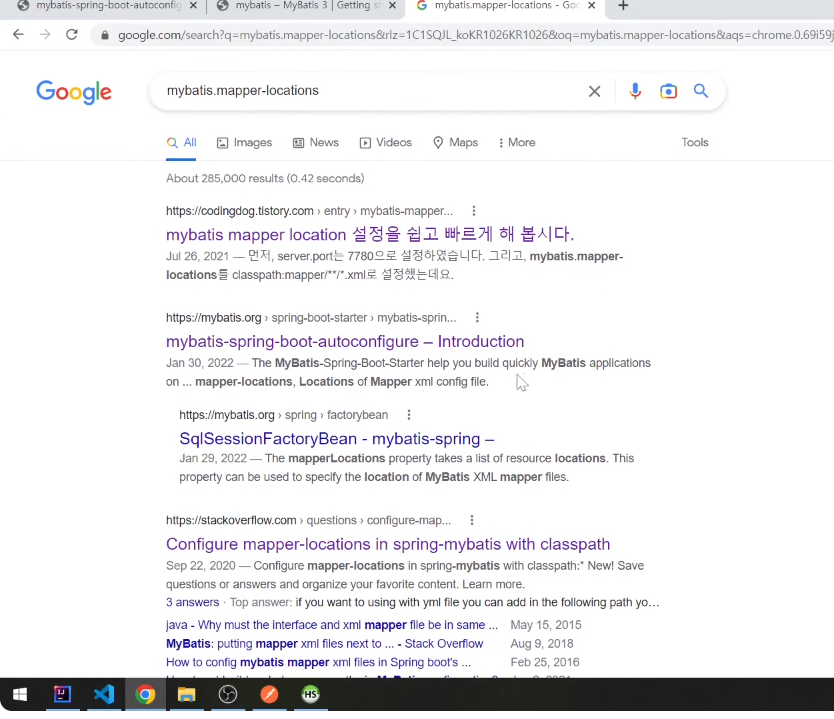Open 'MyBatis: putting mapper xml files next to' link
Image resolution: width=834 pixels, height=719 pixels.
(x=324, y=643)
